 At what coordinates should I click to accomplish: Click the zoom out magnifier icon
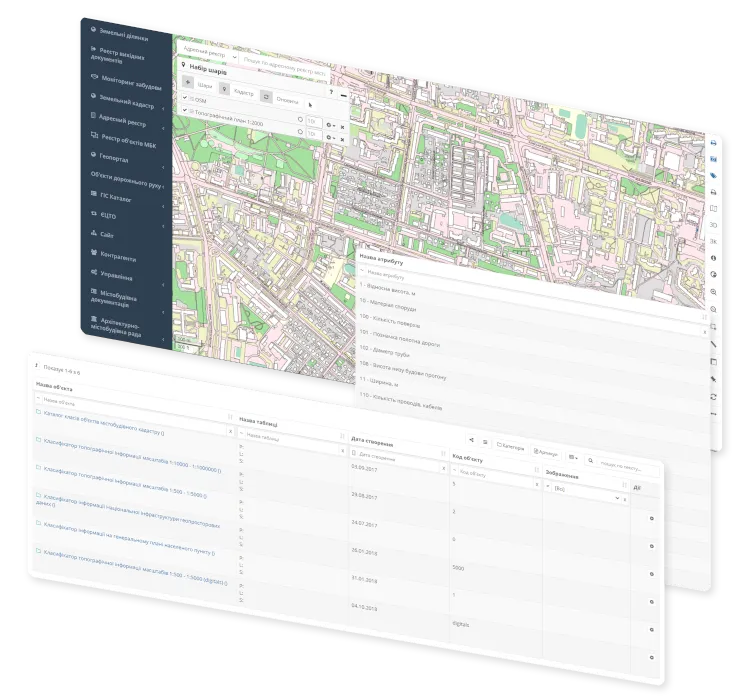coord(713,309)
